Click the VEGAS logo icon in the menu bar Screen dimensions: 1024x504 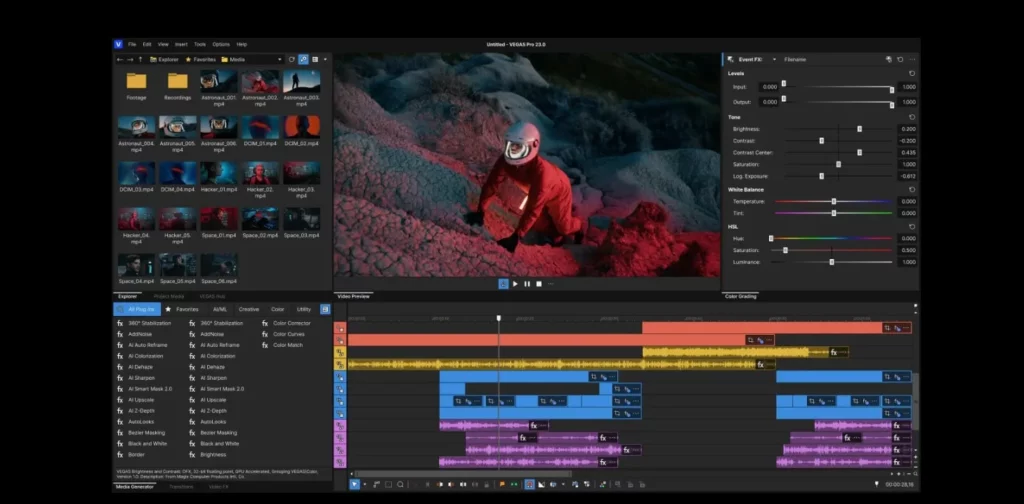coord(118,44)
